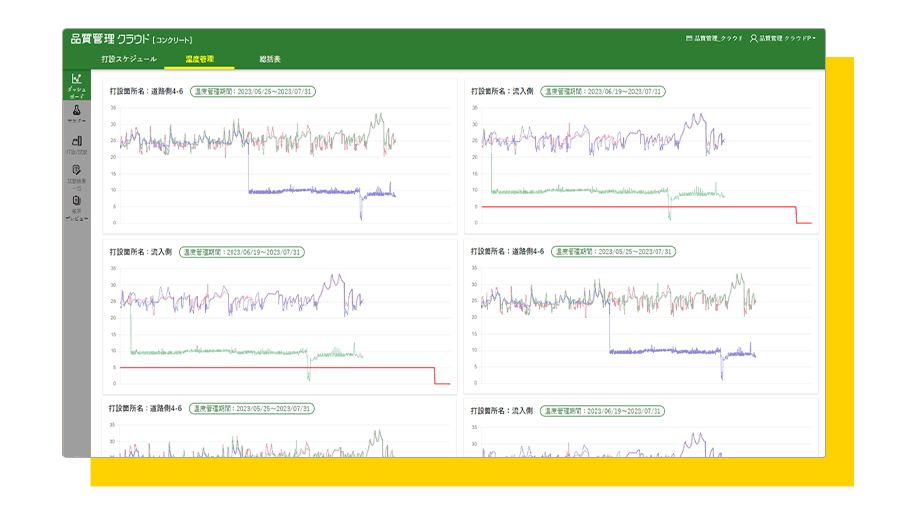
Task: Click the title 打設箇所名:道路側4-6 of the middle-right card
Action: point(508,252)
